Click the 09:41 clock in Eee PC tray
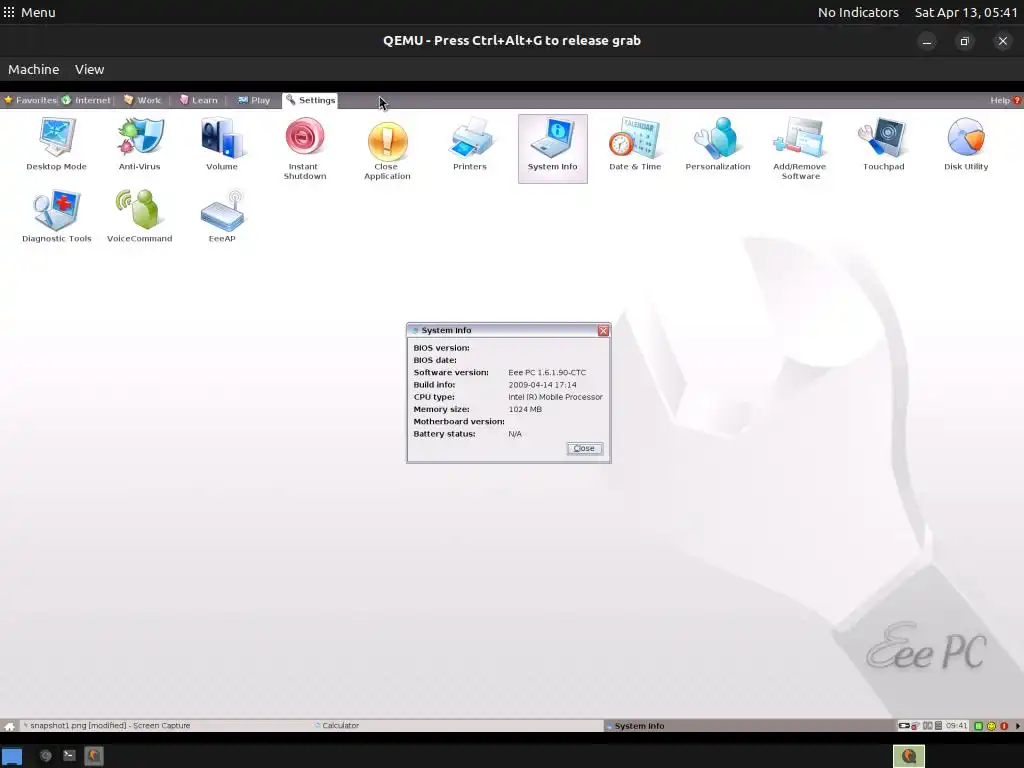The image size is (1024, 768). (x=957, y=726)
